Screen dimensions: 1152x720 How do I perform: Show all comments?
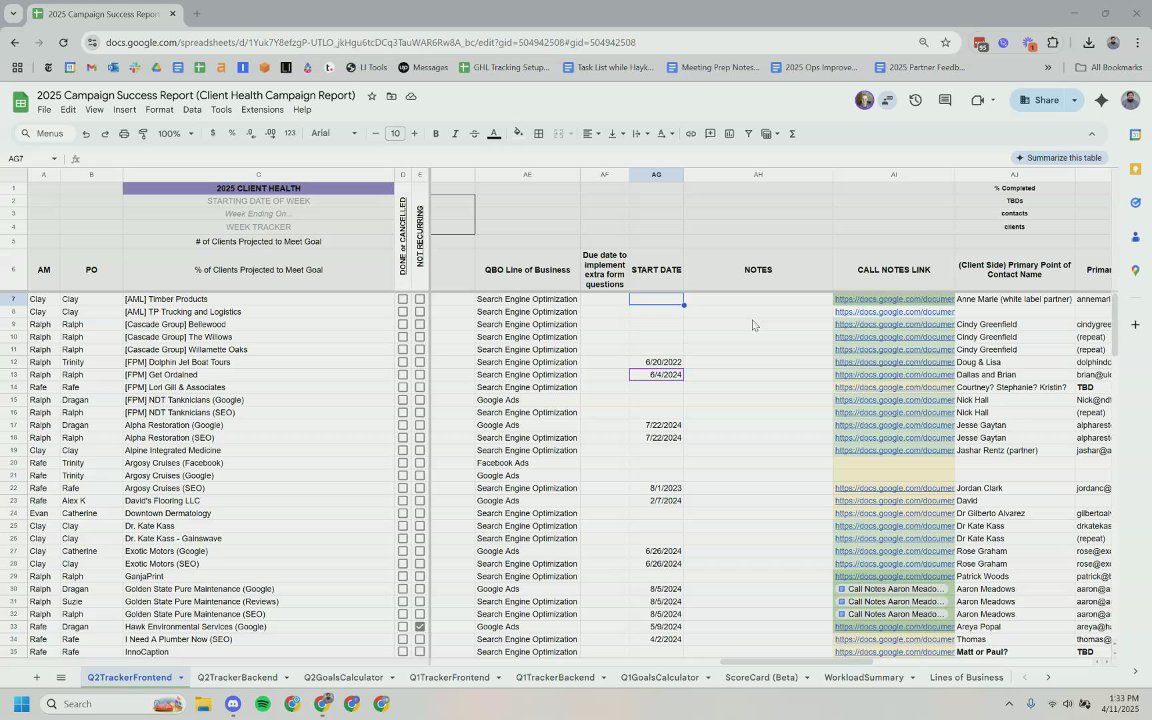[x=945, y=100]
